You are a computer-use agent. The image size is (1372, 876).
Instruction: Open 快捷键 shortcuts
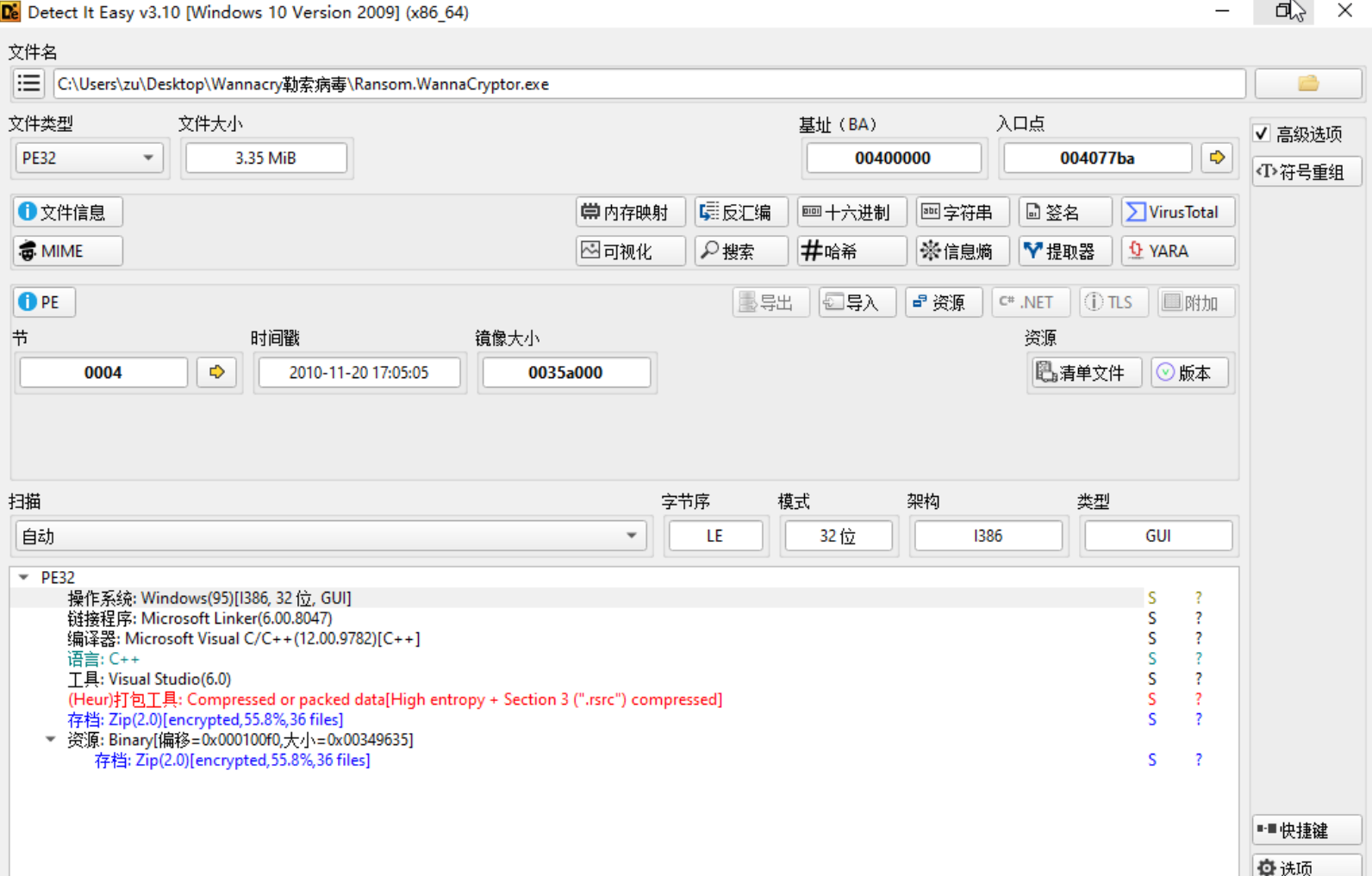[x=1307, y=830]
